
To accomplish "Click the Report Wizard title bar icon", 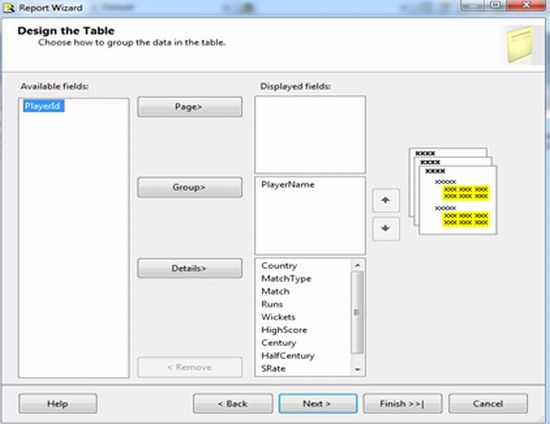I will coord(8,7).
